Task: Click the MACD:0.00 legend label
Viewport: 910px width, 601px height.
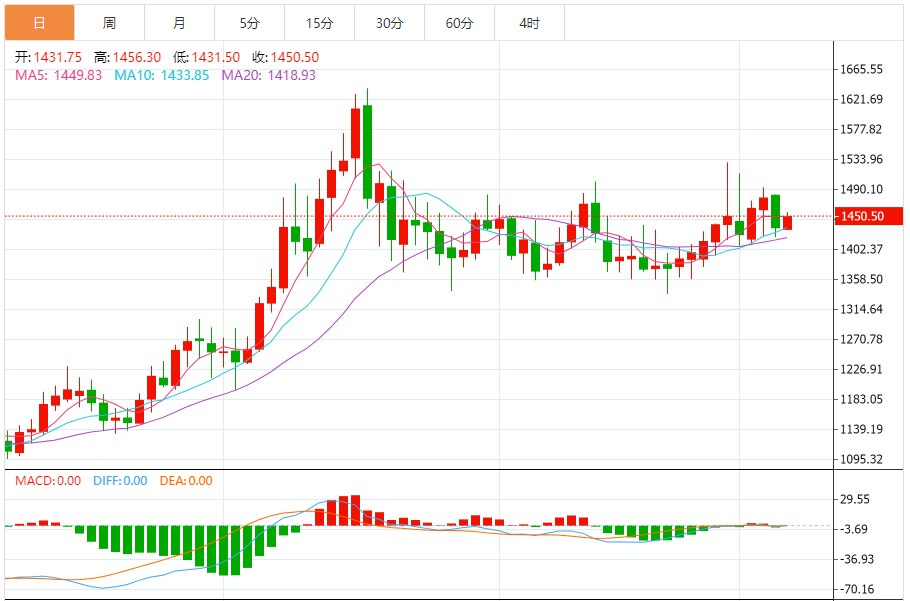Action: pyautogui.click(x=48, y=481)
